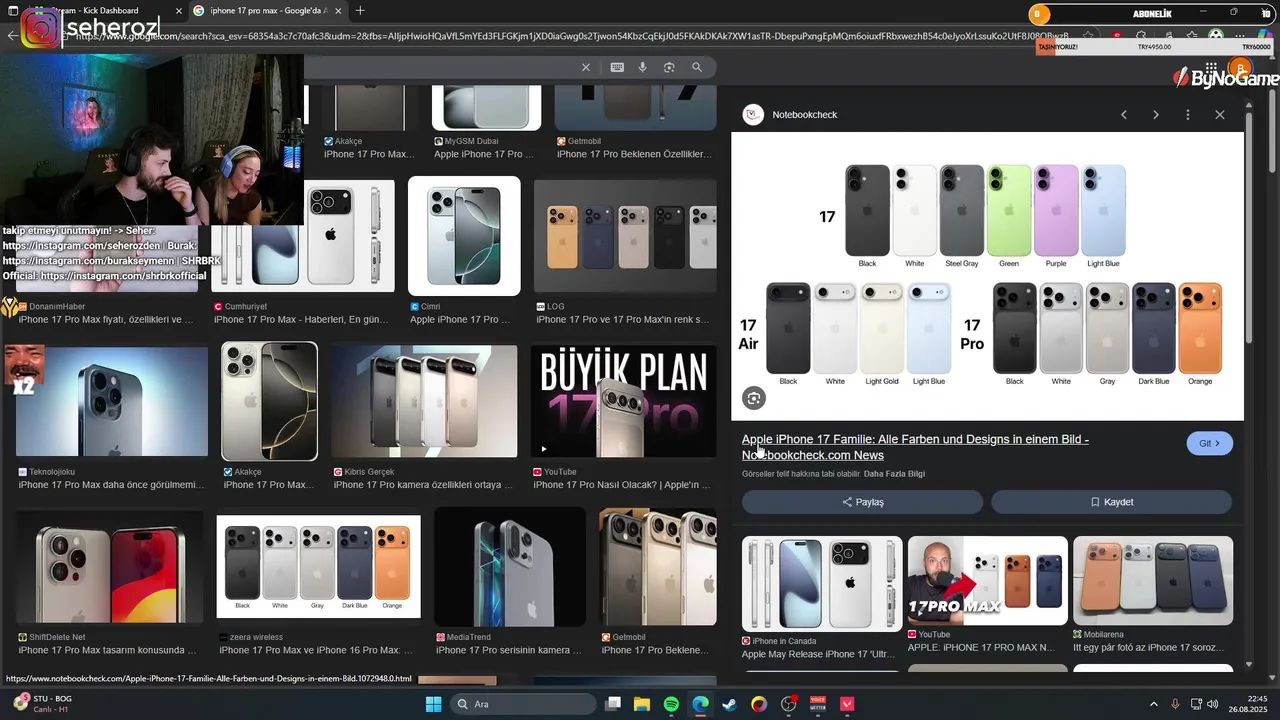The image size is (1280, 720).
Task: Open zeera wireless color lineup image
Action: pos(319,566)
